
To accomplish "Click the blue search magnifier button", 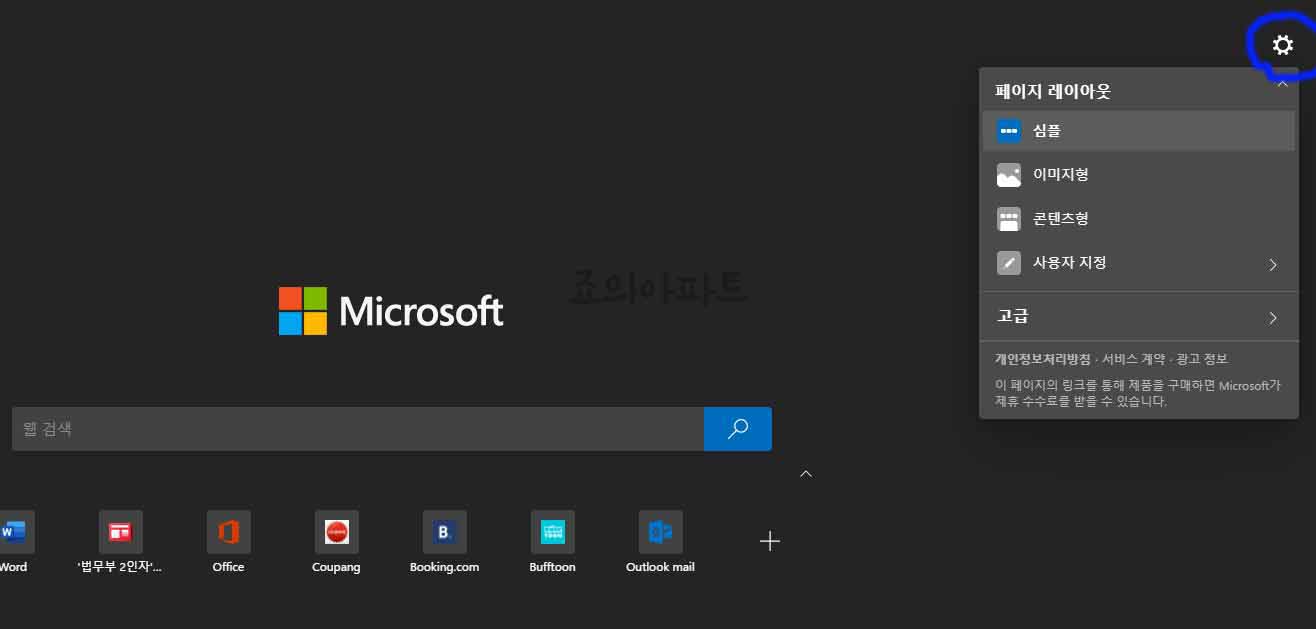I will [x=738, y=429].
